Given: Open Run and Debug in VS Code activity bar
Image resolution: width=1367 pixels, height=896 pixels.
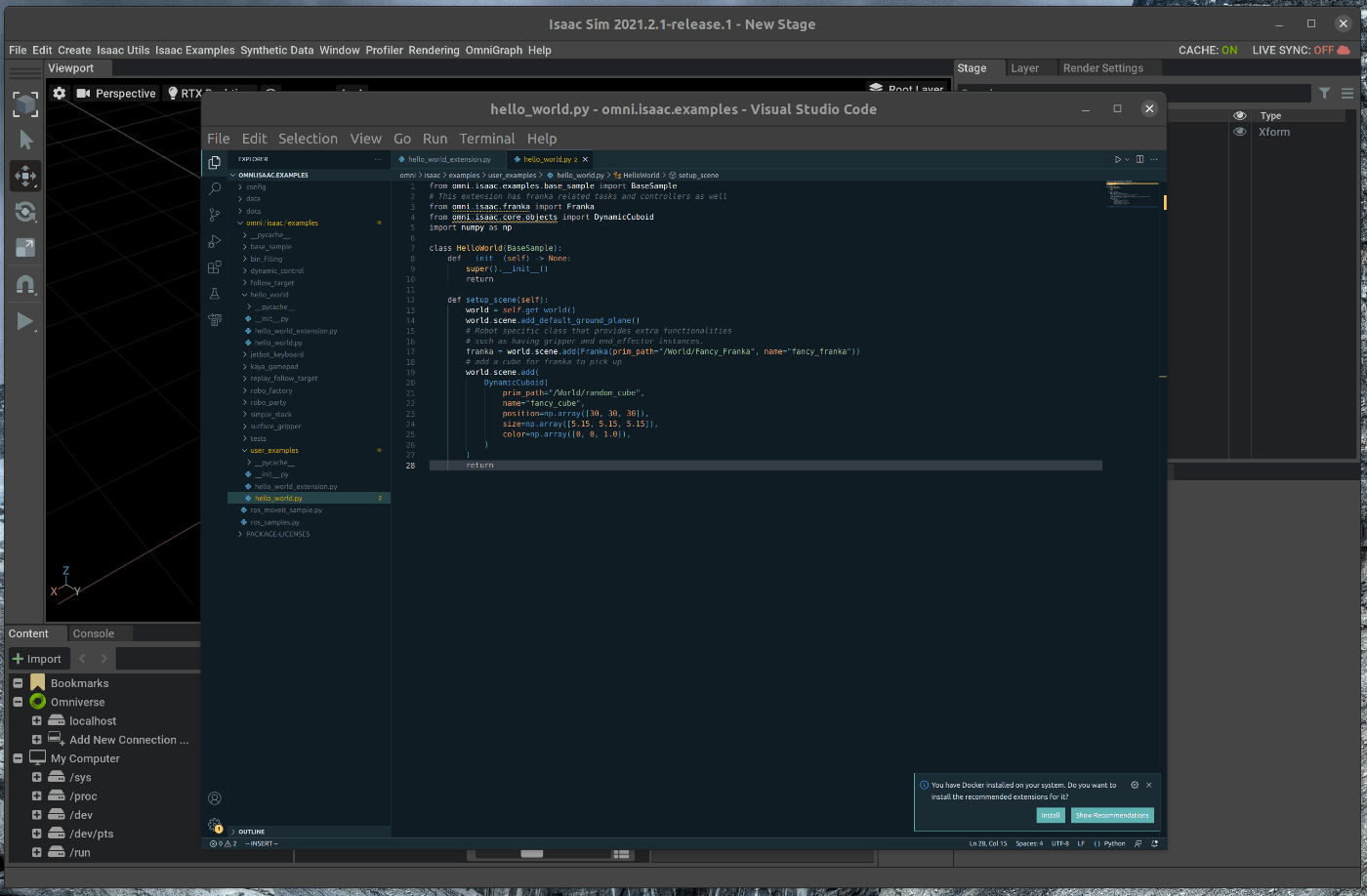Looking at the screenshot, I should pos(215,241).
